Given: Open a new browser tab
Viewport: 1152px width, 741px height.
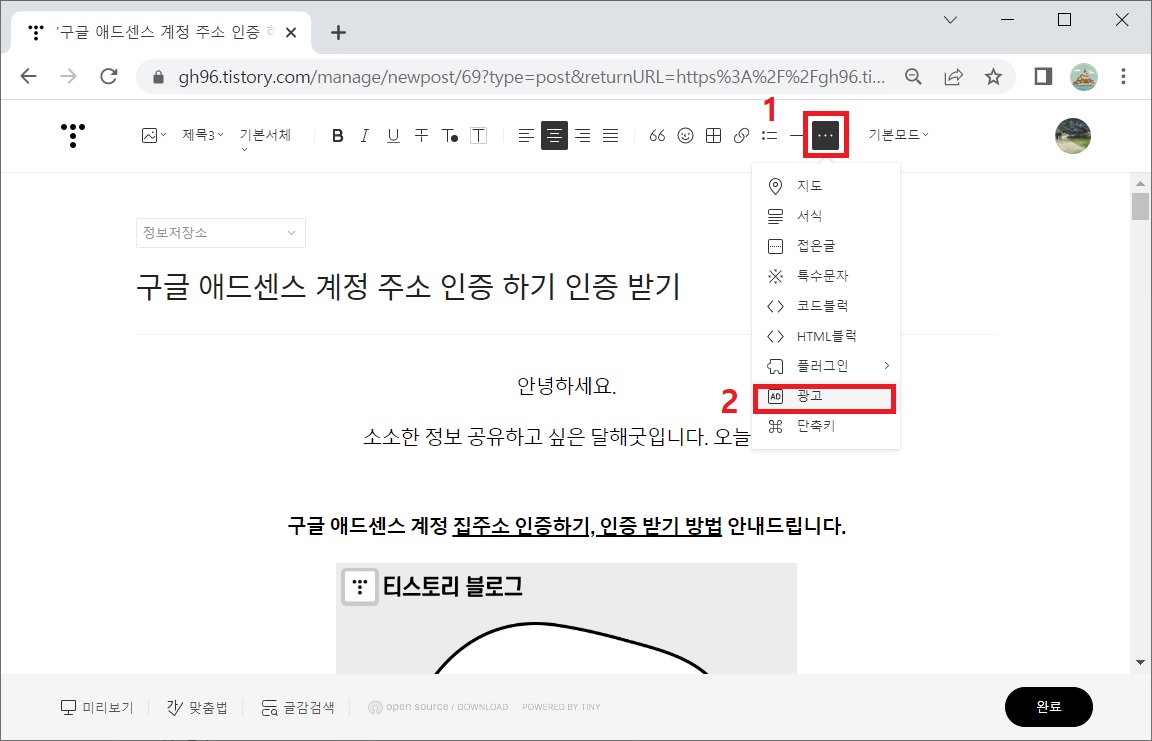Looking at the screenshot, I should coord(338,32).
